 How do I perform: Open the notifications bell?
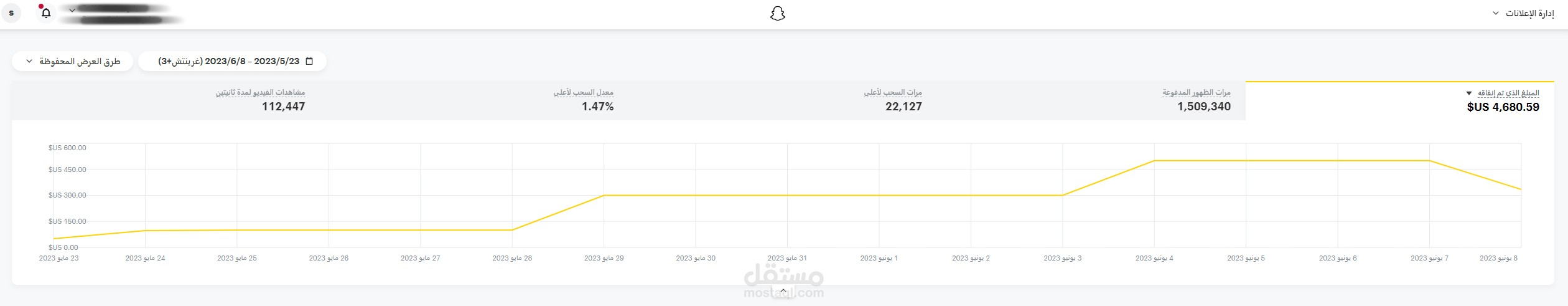[x=46, y=12]
